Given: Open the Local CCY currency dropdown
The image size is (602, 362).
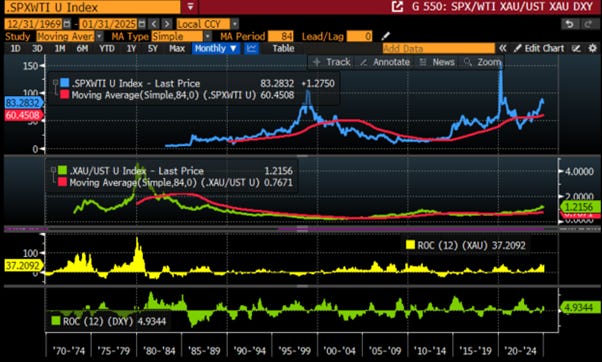Looking at the screenshot, I should click(x=235, y=24).
